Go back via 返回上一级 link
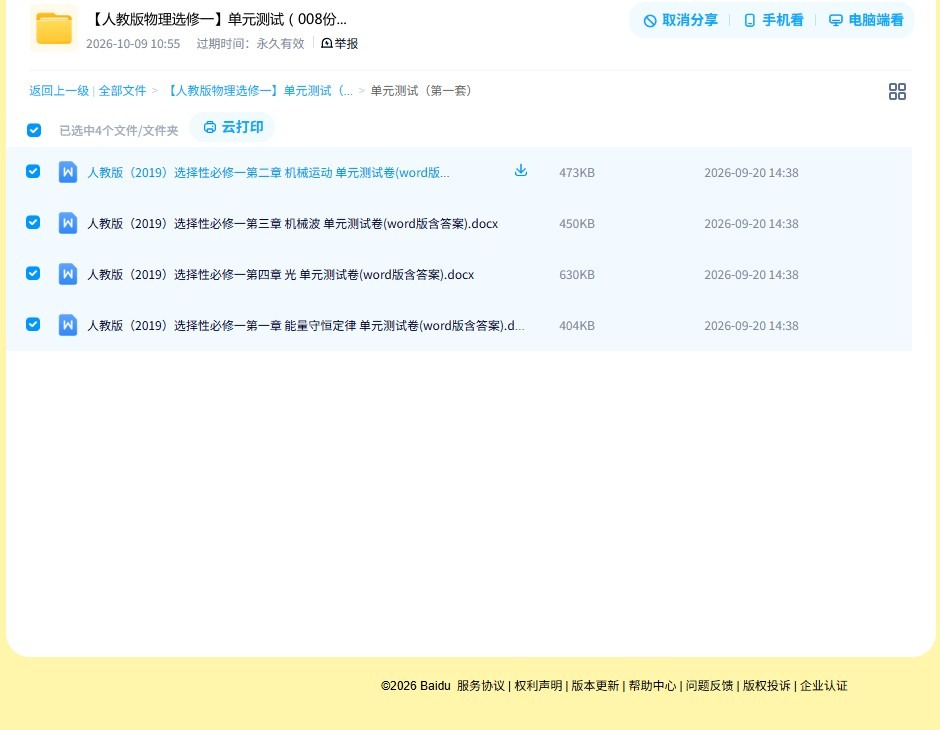Screen dimensions: 940x730 pyautogui.click(x=59, y=91)
